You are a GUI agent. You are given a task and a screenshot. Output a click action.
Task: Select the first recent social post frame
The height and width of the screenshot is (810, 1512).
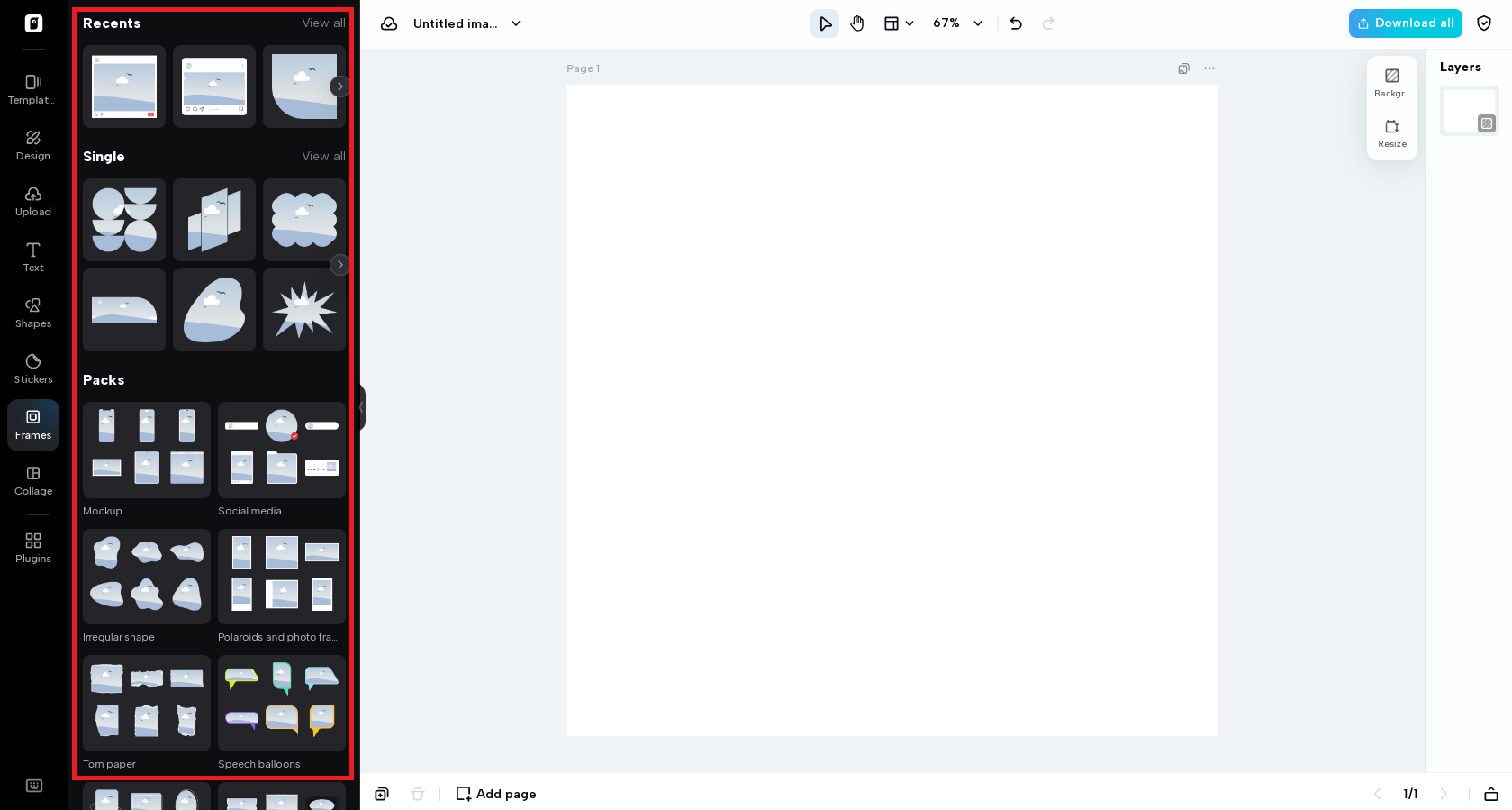click(124, 86)
